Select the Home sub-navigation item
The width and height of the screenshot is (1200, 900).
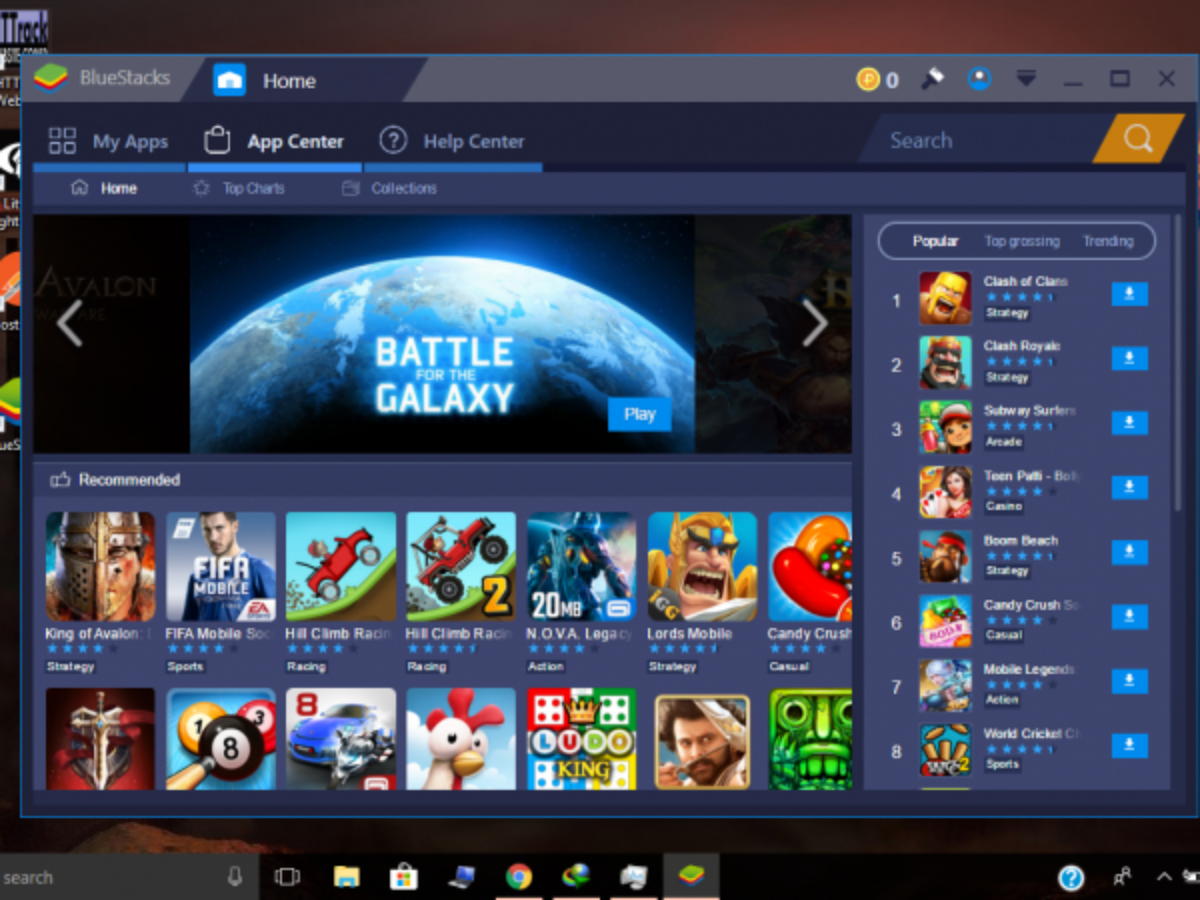tap(105, 188)
